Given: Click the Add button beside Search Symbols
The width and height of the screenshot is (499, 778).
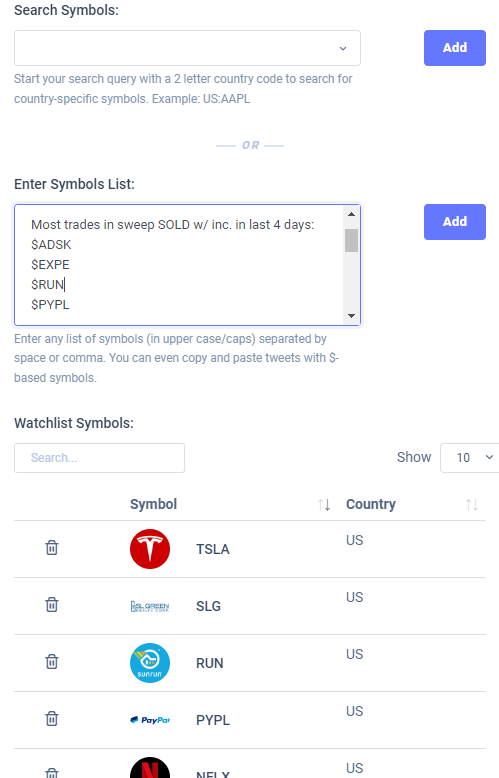Looking at the screenshot, I should pyautogui.click(x=455, y=48).
